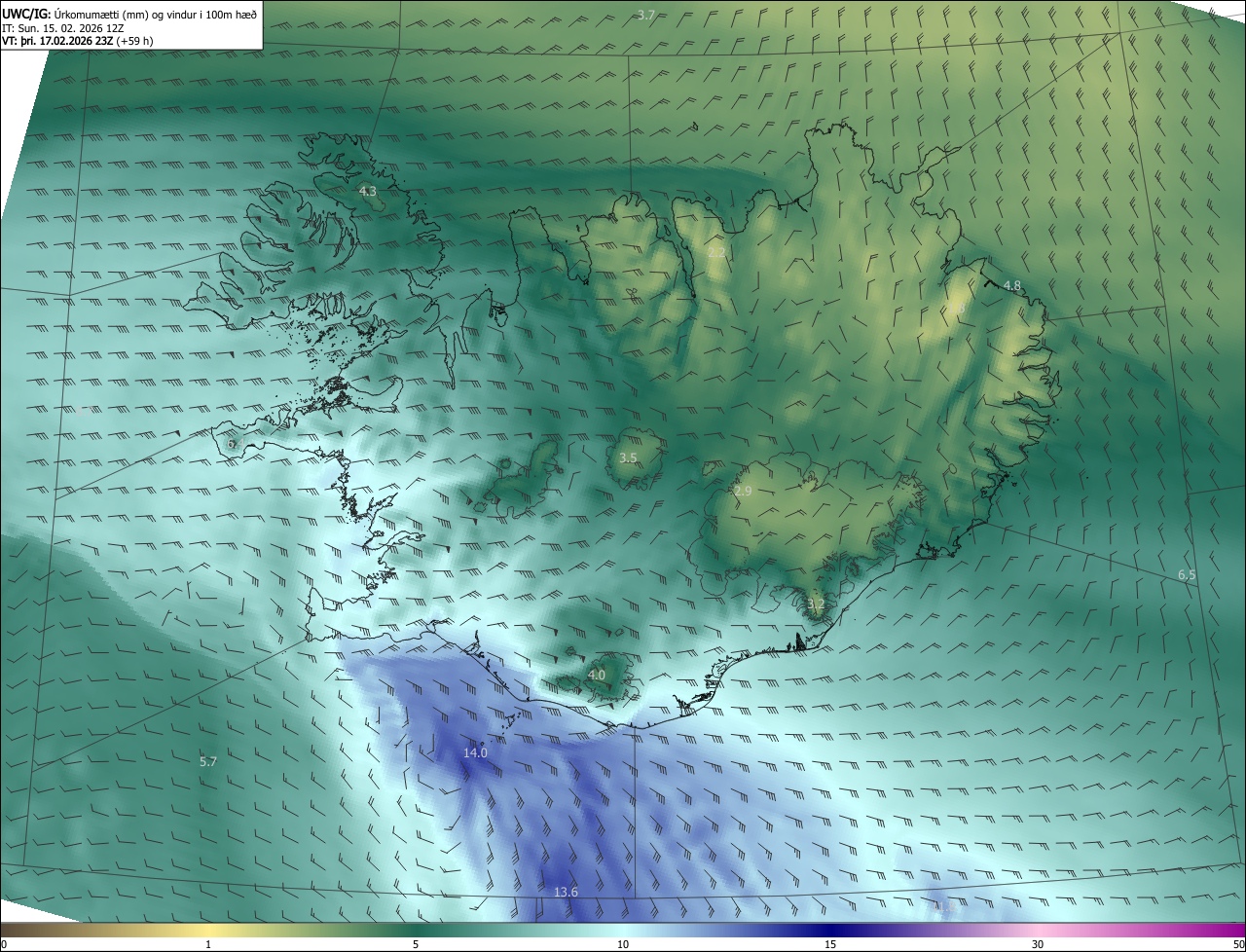Click the colorbar tick label 30

(x=1038, y=944)
